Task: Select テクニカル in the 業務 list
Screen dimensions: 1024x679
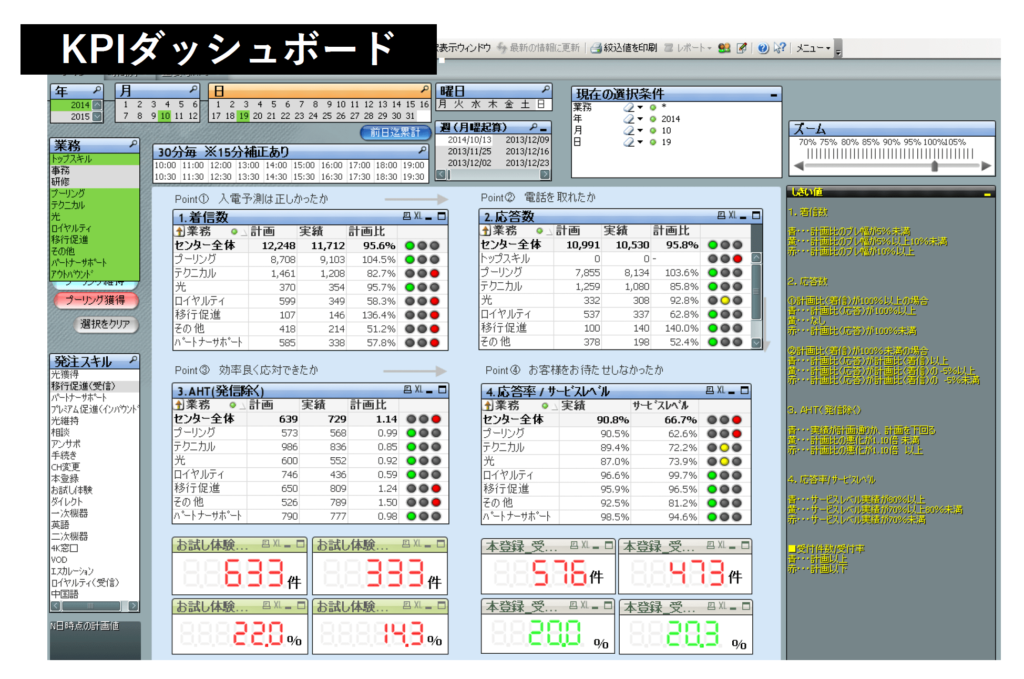Action: (68, 204)
